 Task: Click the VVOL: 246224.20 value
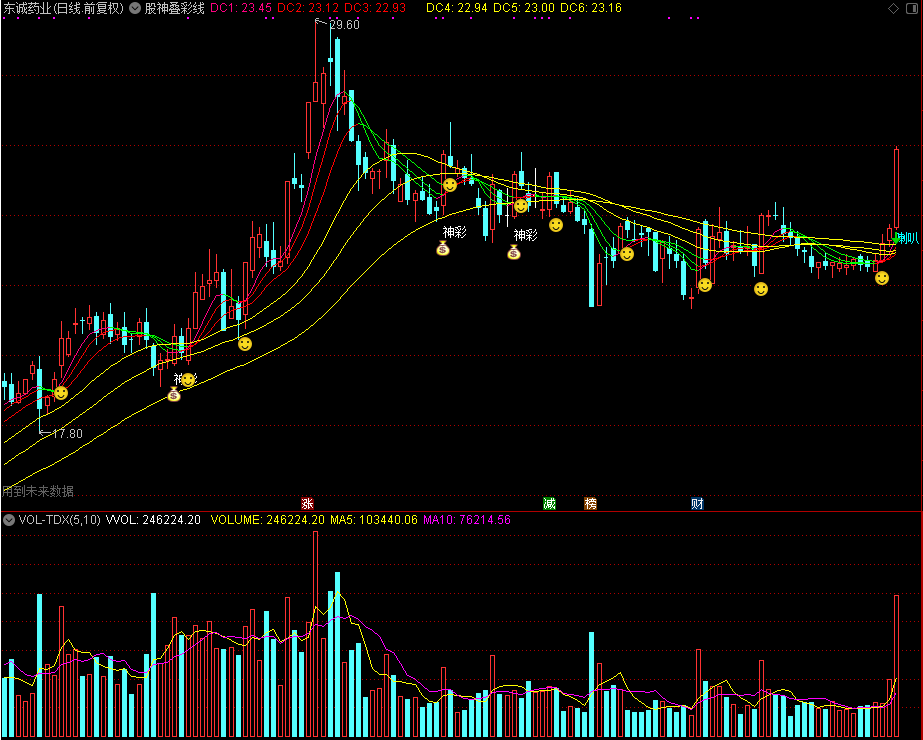point(153,520)
